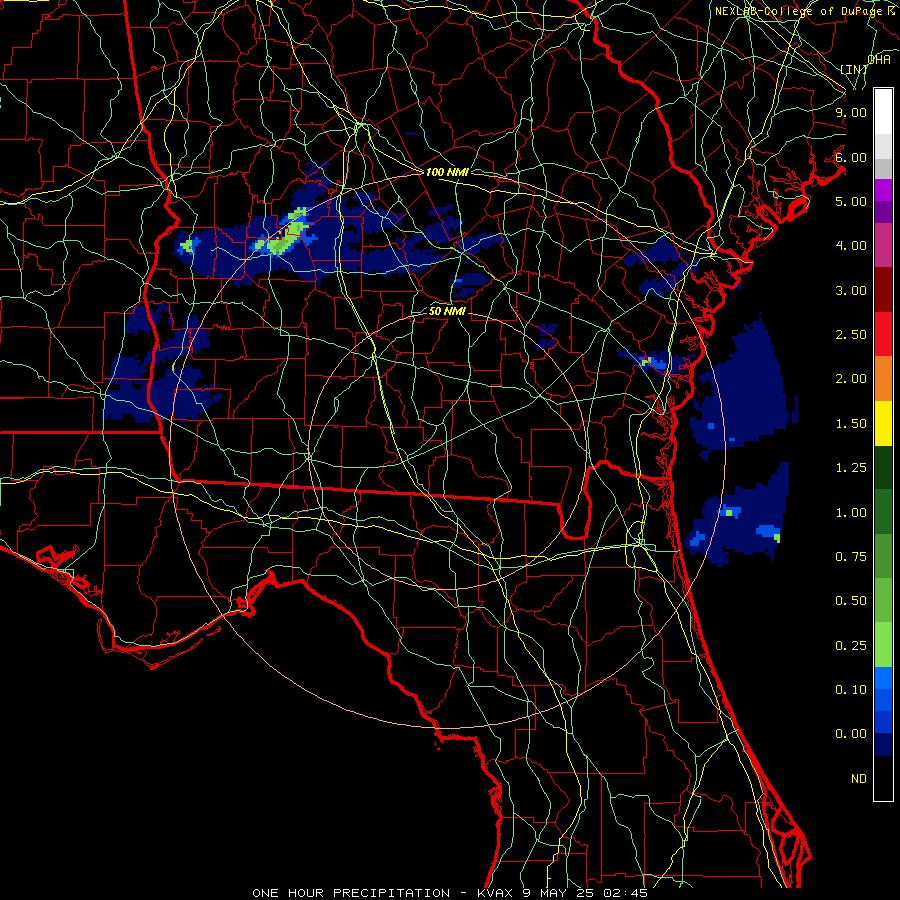This screenshot has width=900, height=900.
Task: Click the 6.00 legend value
Action: click(x=851, y=157)
